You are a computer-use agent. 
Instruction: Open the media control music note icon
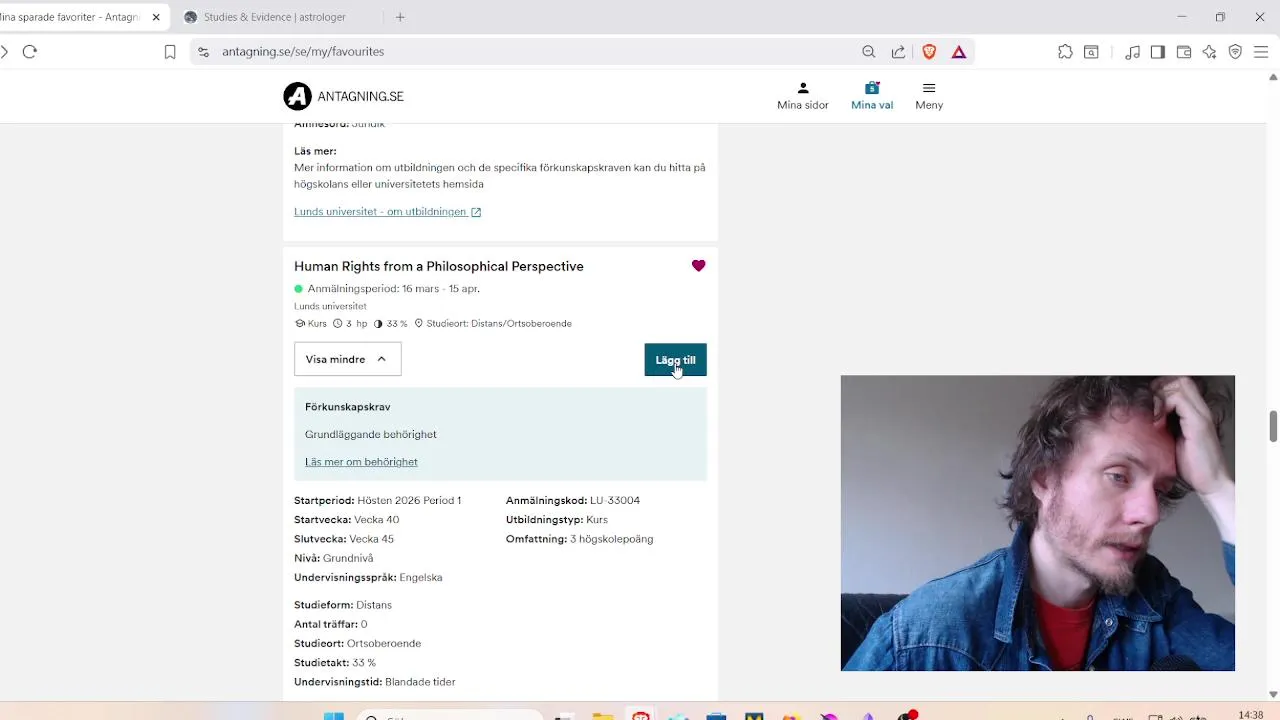tap(1132, 52)
